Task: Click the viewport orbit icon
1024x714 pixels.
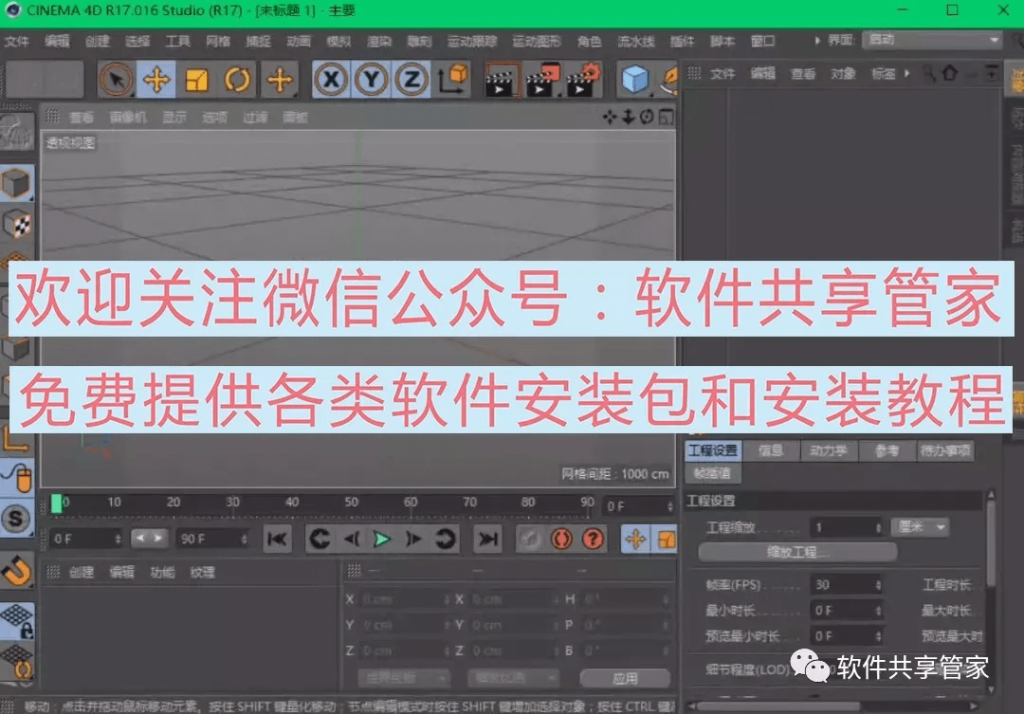Action: coord(647,117)
